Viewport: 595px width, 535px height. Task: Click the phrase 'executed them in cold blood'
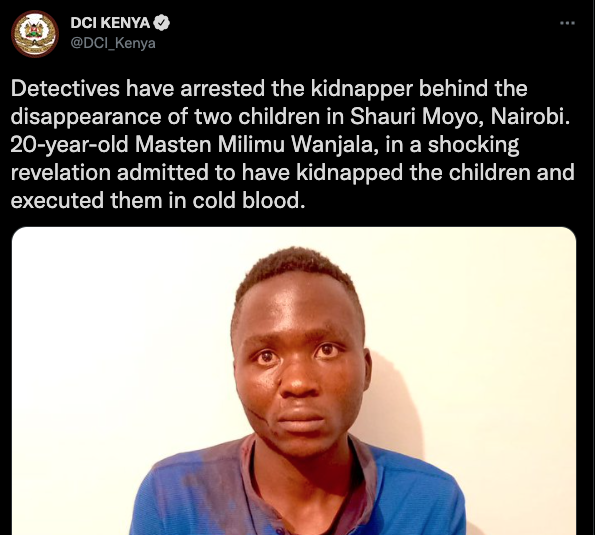(x=157, y=200)
